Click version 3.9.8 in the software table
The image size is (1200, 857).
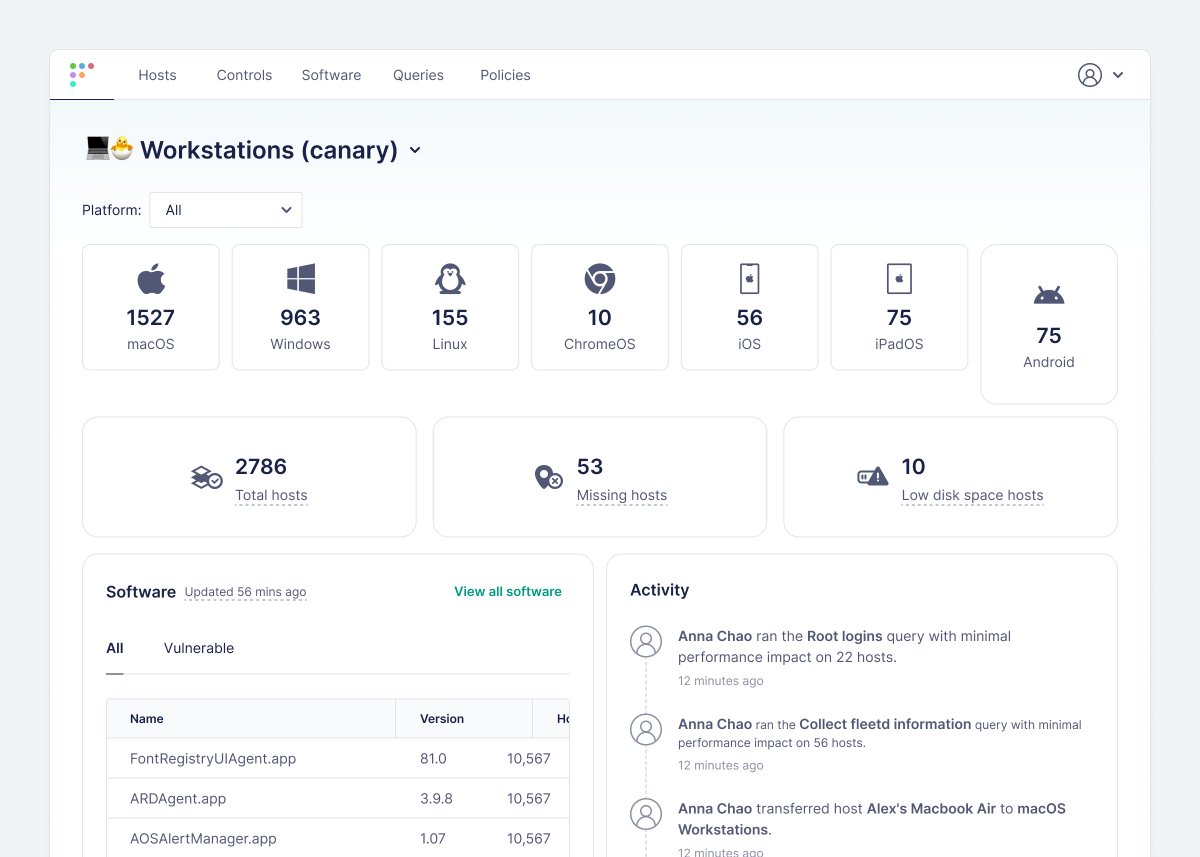pyautogui.click(x=436, y=799)
